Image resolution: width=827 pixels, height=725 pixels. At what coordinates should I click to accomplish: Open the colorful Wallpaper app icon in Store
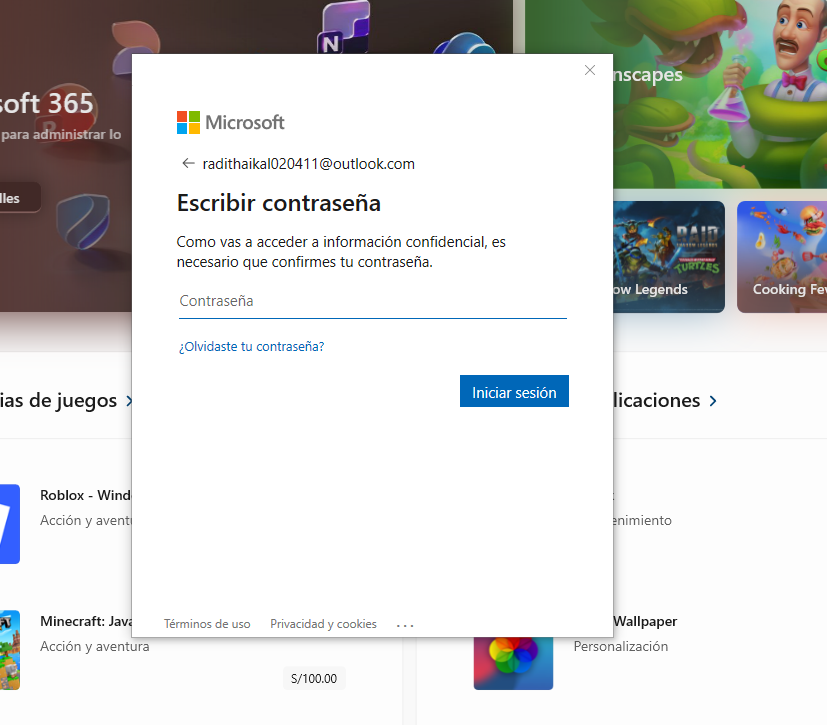513,663
